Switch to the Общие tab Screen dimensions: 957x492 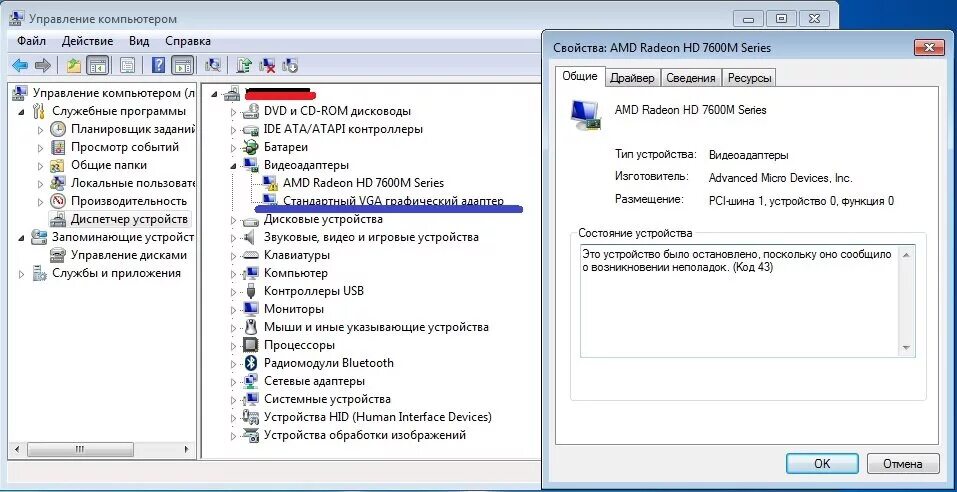[x=580, y=76]
